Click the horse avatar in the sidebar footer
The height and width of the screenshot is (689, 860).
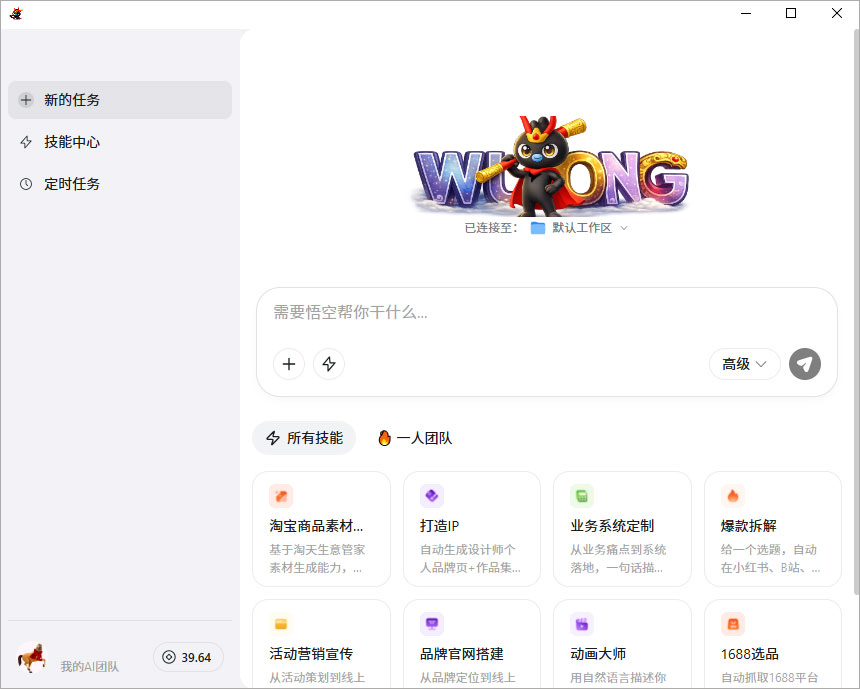pyautogui.click(x=32, y=657)
